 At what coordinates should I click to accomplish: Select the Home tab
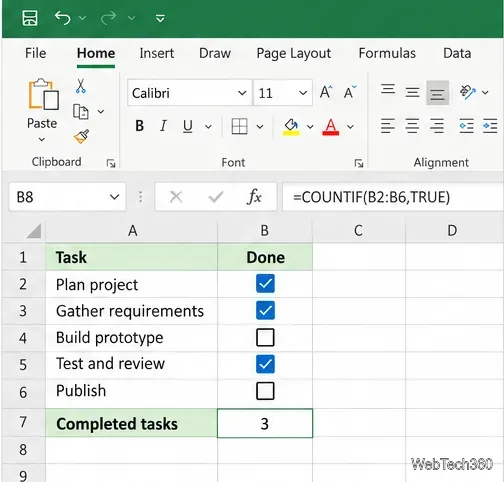(x=96, y=53)
